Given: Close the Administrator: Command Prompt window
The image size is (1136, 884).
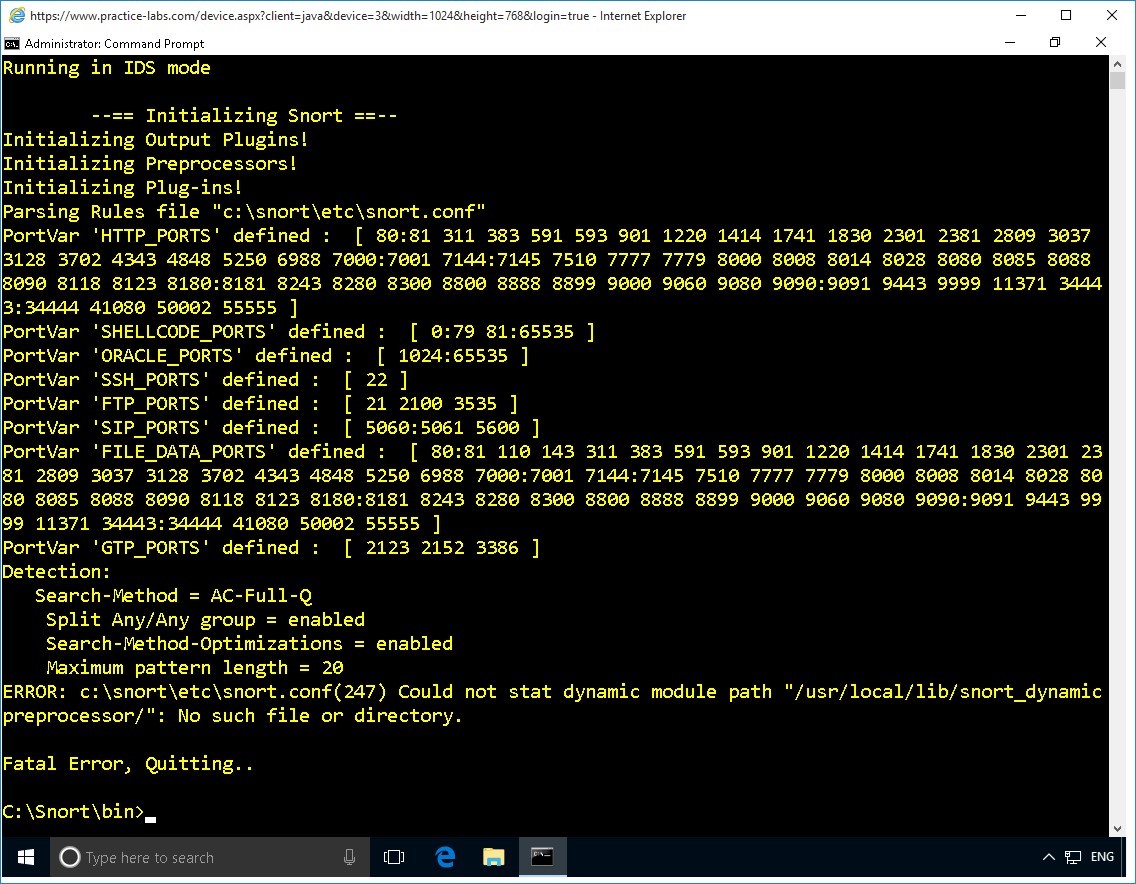Looking at the screenshot, I should [1101, 43].
